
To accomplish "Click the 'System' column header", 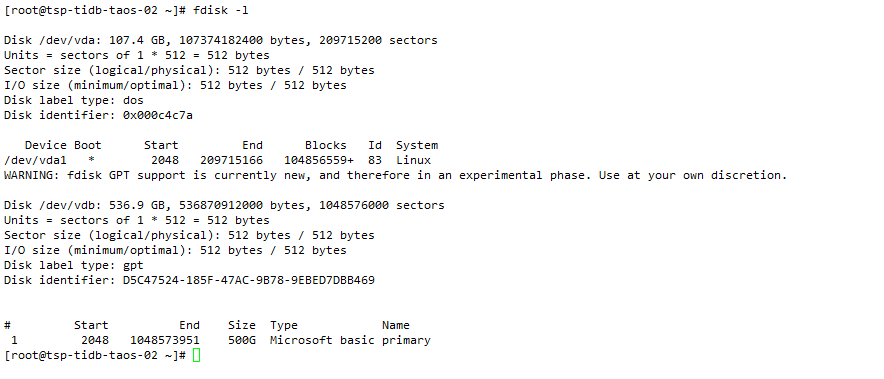I will [417, 146].
